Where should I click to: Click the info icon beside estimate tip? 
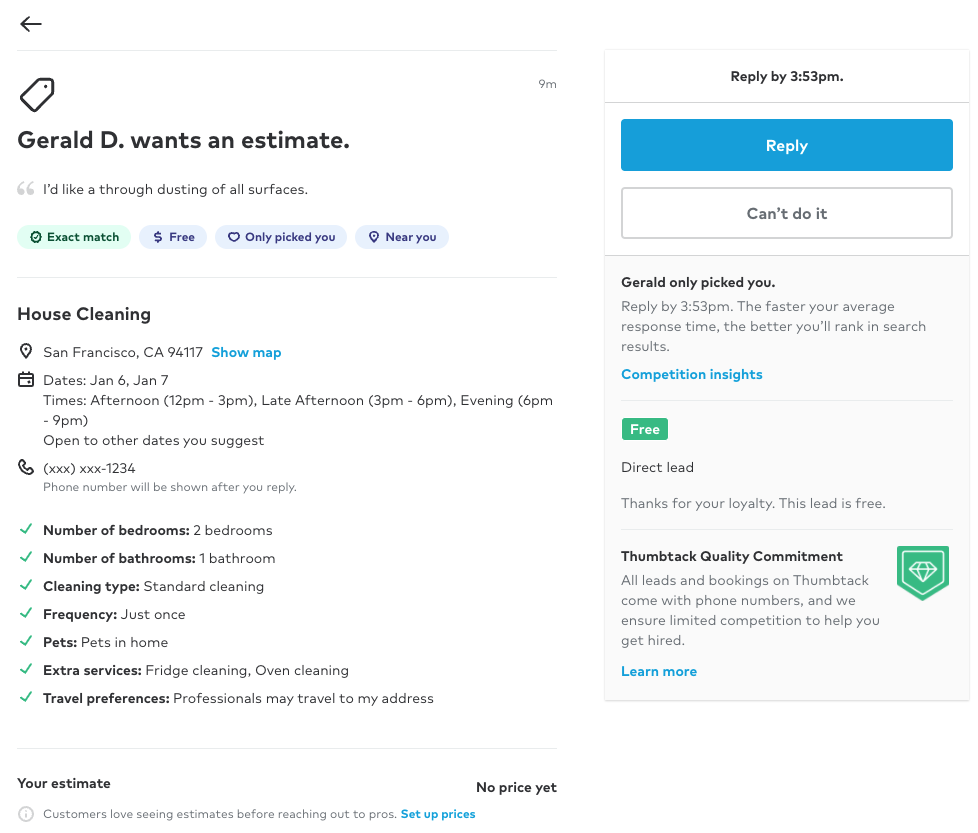pos(26,814)
